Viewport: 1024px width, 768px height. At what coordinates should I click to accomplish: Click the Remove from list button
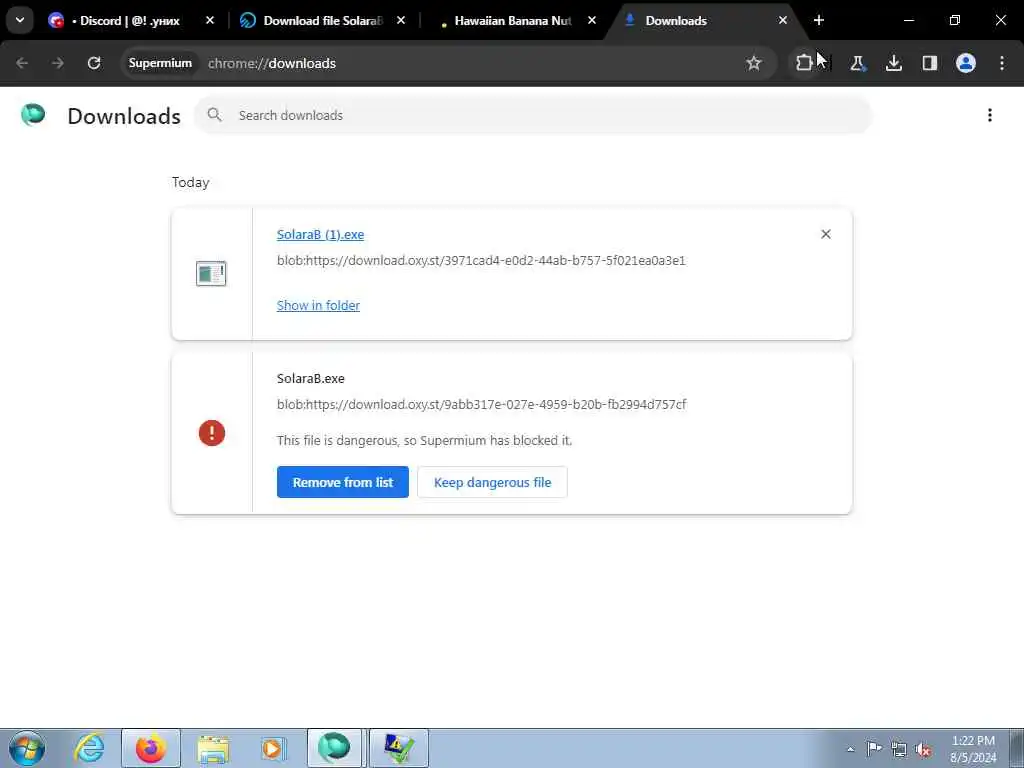click(343, 482)
